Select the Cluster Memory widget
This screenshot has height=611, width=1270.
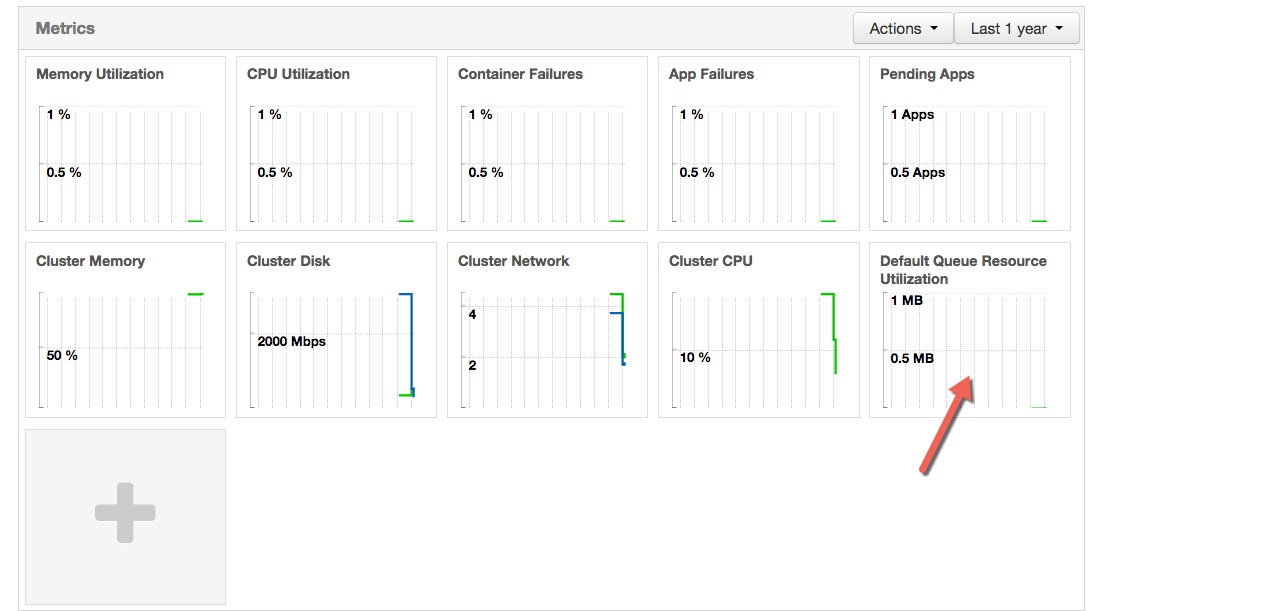124,330
